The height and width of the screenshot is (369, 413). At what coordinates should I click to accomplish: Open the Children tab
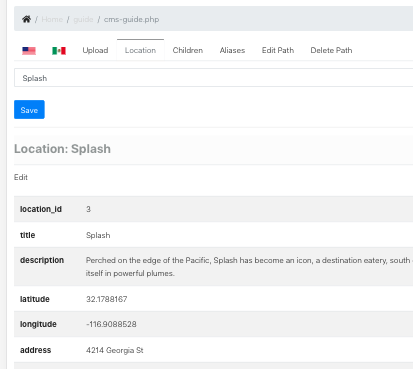tap(188, 50)
